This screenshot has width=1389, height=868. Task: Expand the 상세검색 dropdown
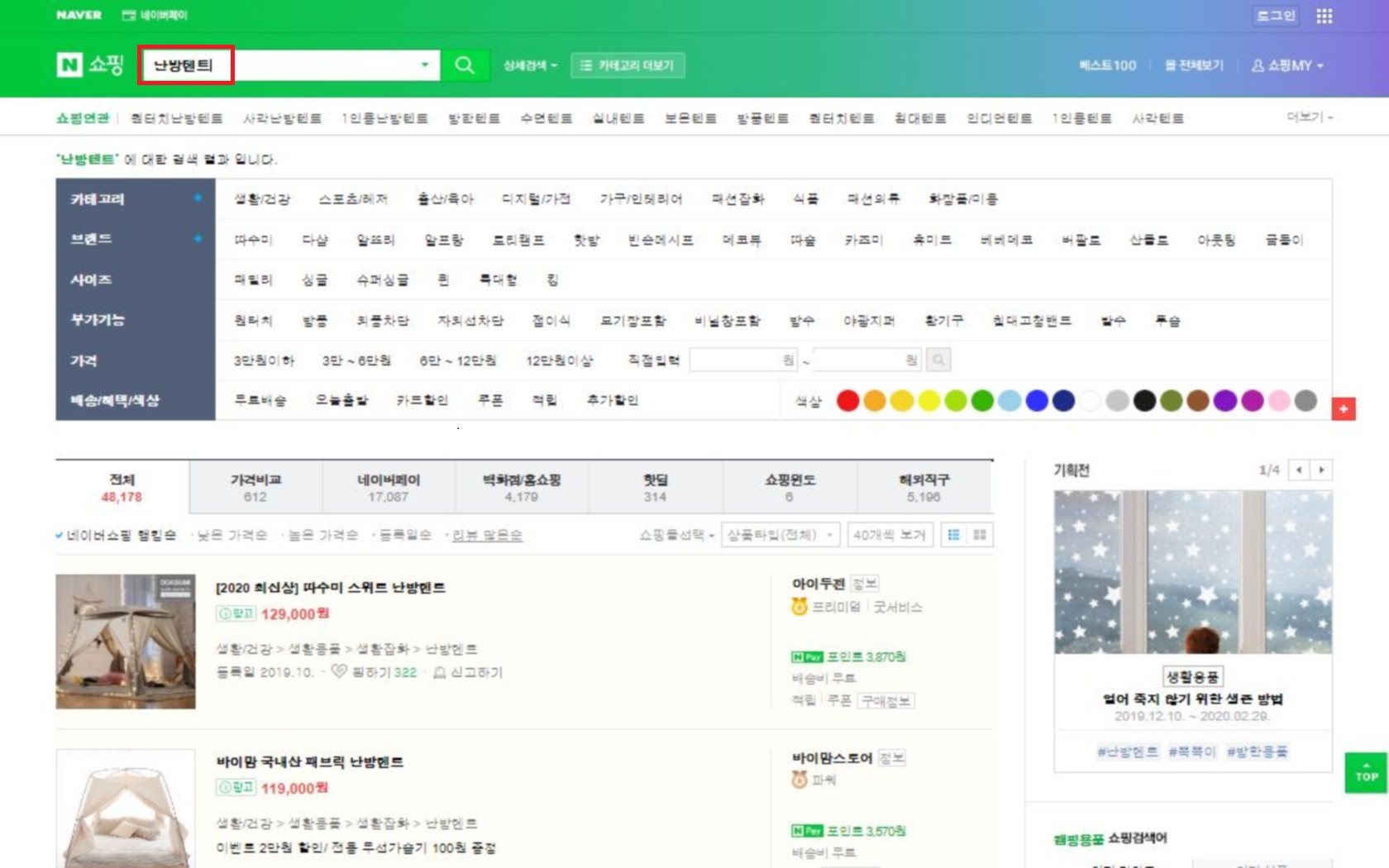pos(530,65)
